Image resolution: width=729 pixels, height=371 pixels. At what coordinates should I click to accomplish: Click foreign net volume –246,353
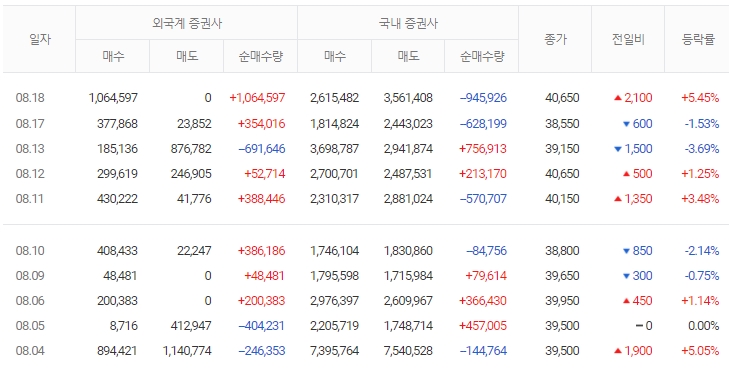pyautogui.click(x=261, y=351)
